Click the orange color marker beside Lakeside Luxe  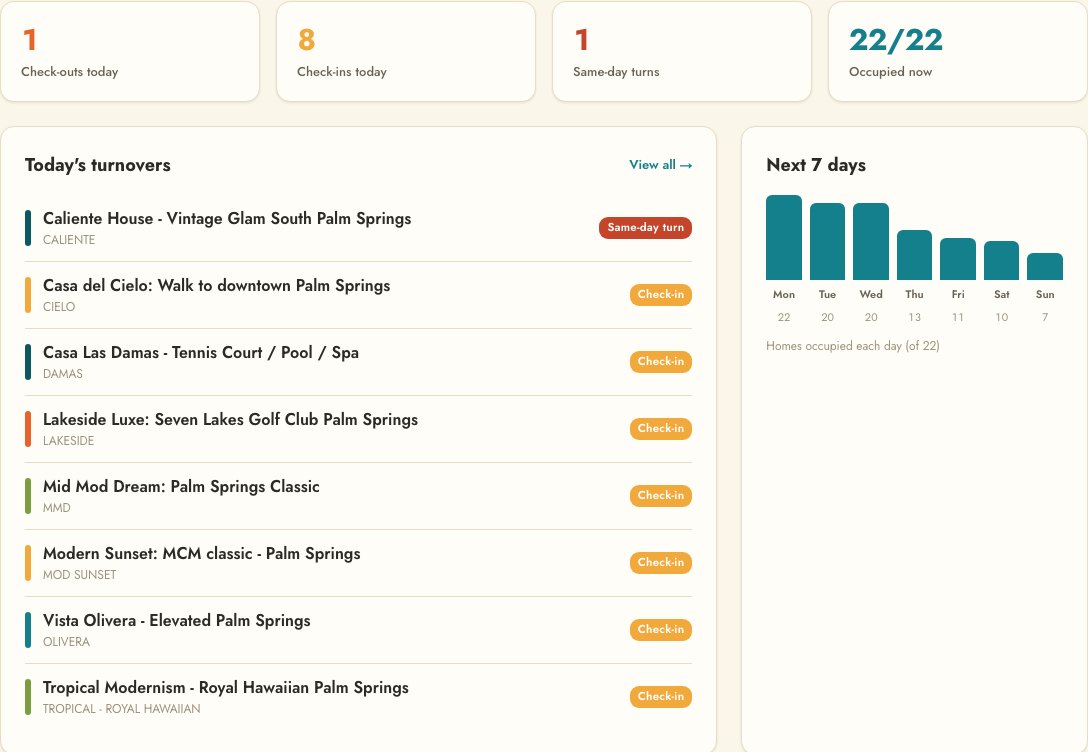28,429
